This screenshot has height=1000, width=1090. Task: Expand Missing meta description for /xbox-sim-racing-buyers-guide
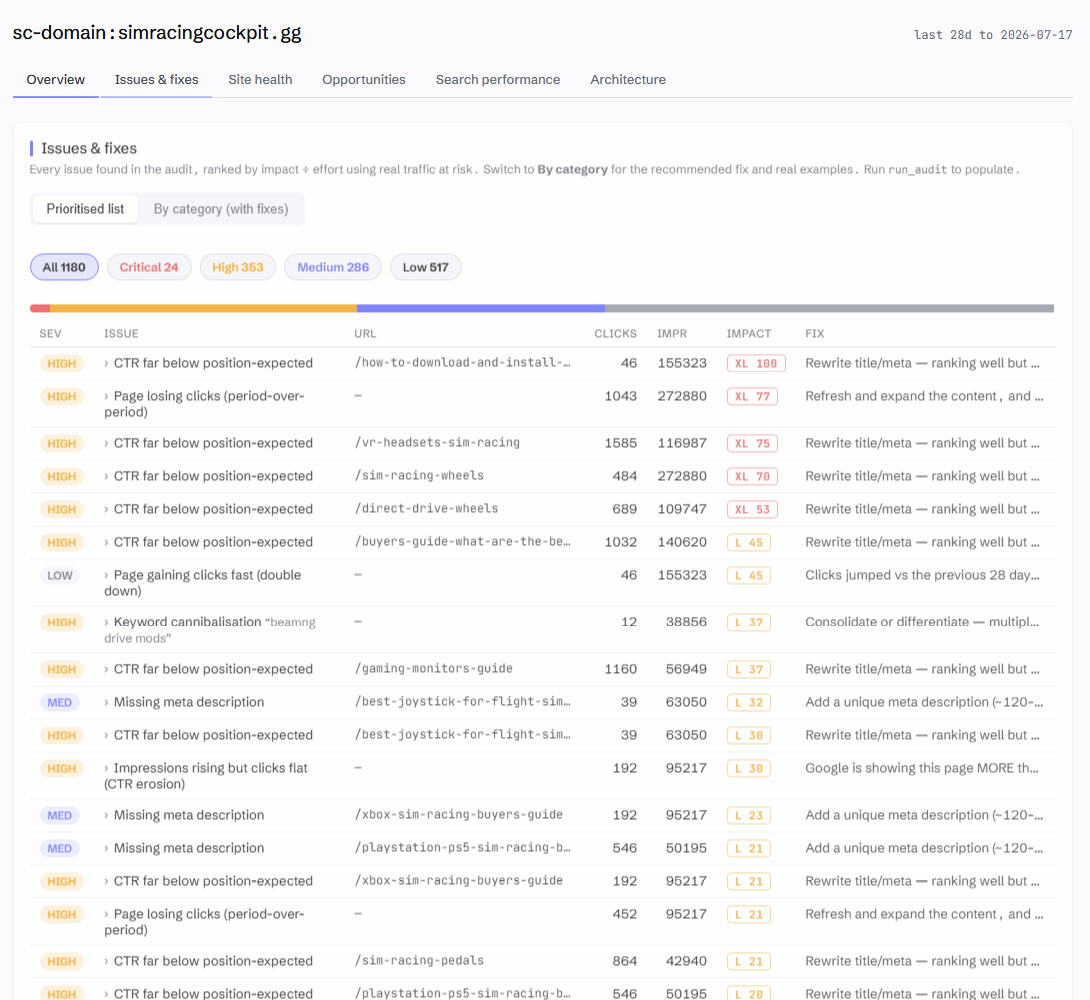click(184, 814)
